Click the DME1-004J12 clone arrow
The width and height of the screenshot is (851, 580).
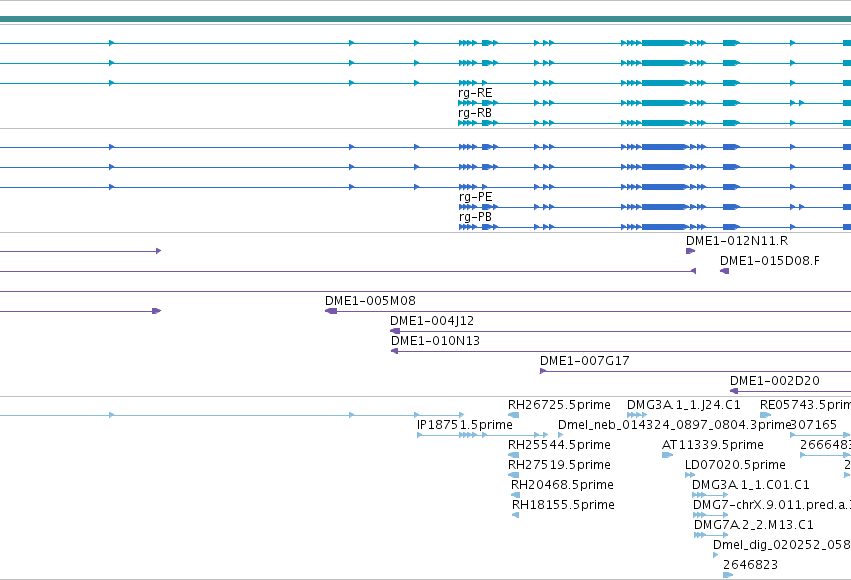pyautogui.click(x=395, y=332)
